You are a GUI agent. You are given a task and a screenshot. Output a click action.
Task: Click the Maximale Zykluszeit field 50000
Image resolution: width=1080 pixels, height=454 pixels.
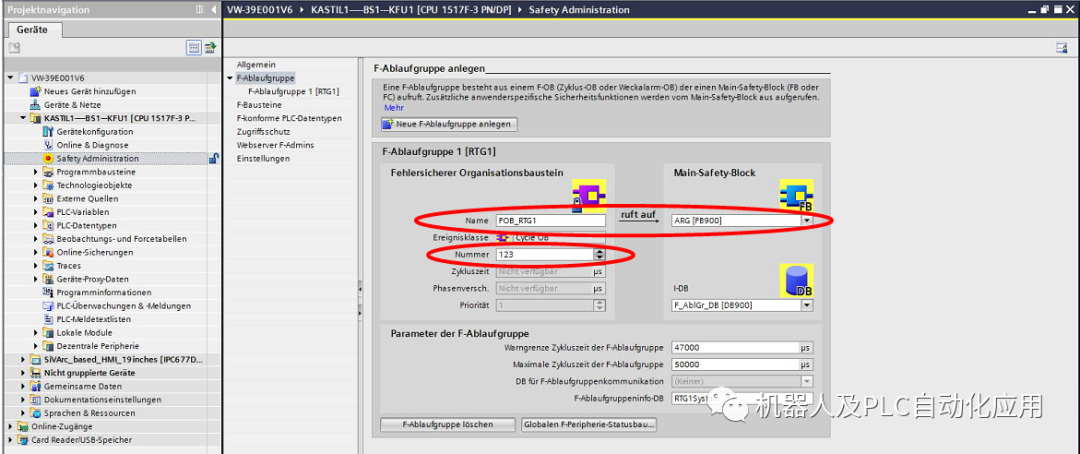tap(736, 364)
